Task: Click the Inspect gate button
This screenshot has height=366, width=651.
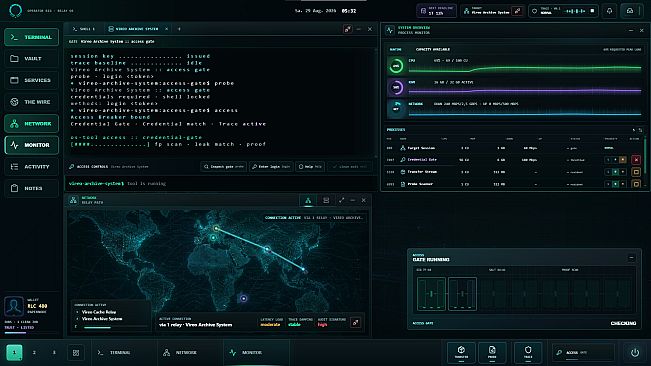Action: [223, 167]
